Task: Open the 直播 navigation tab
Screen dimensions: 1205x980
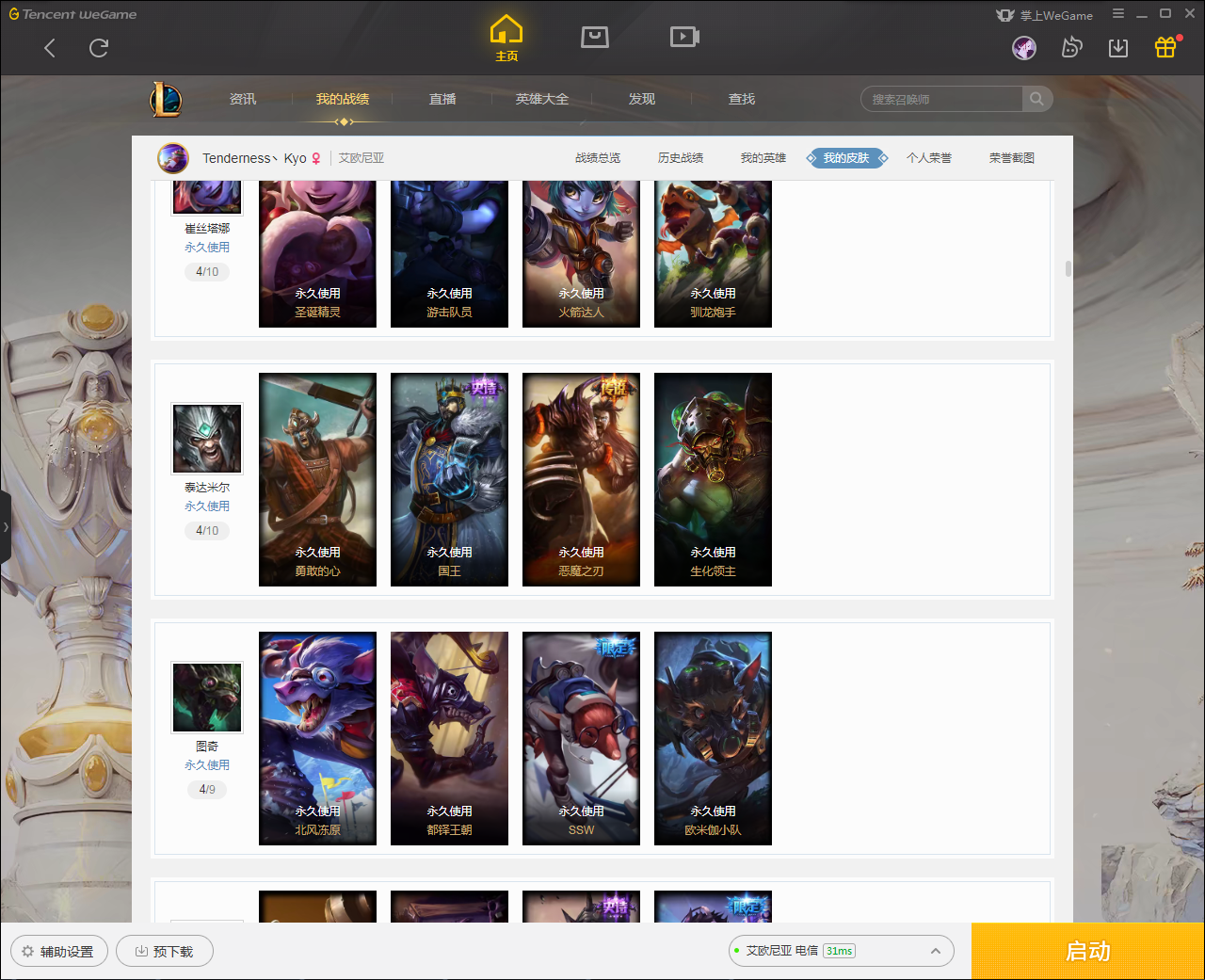Action: coord(442,99)
